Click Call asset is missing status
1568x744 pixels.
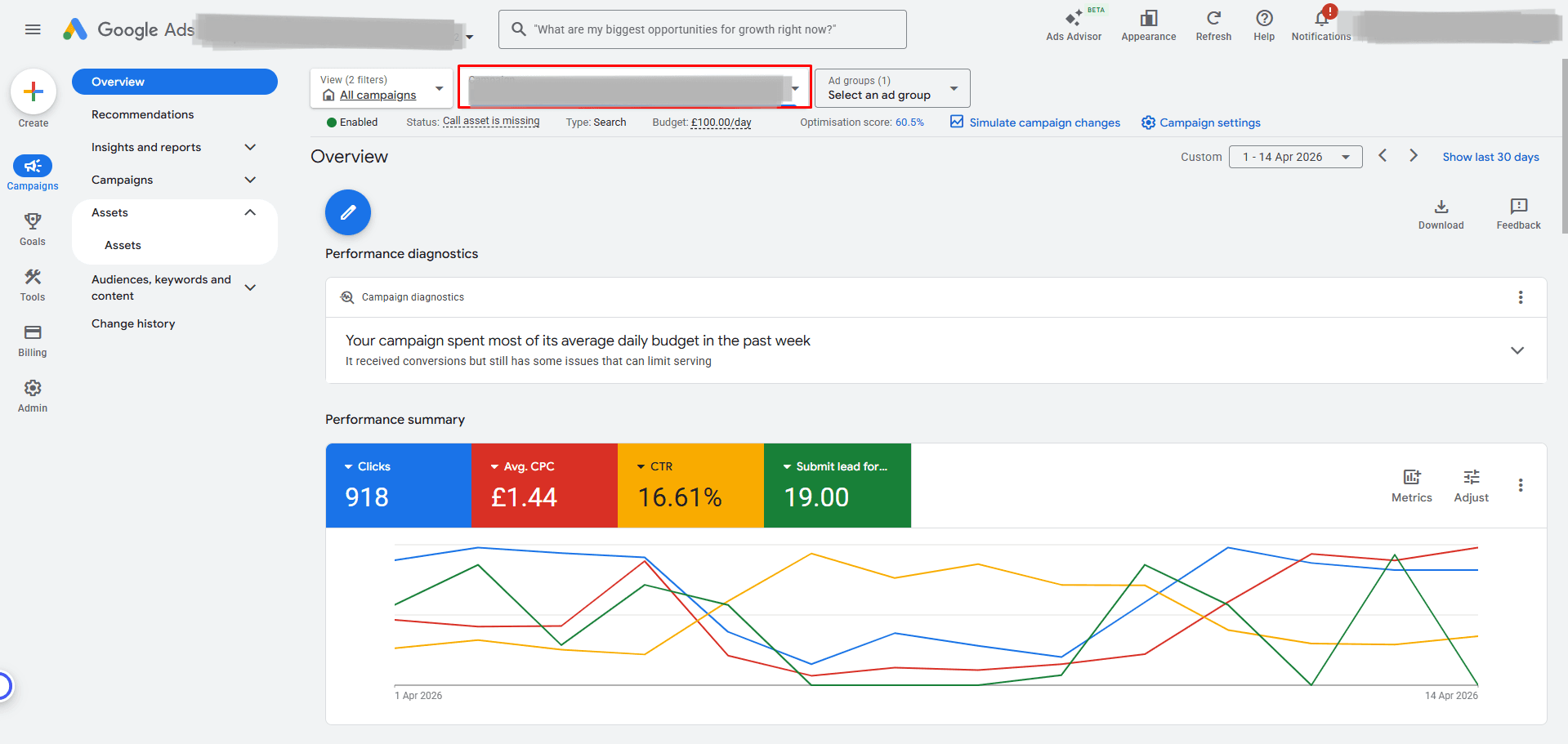491,121
